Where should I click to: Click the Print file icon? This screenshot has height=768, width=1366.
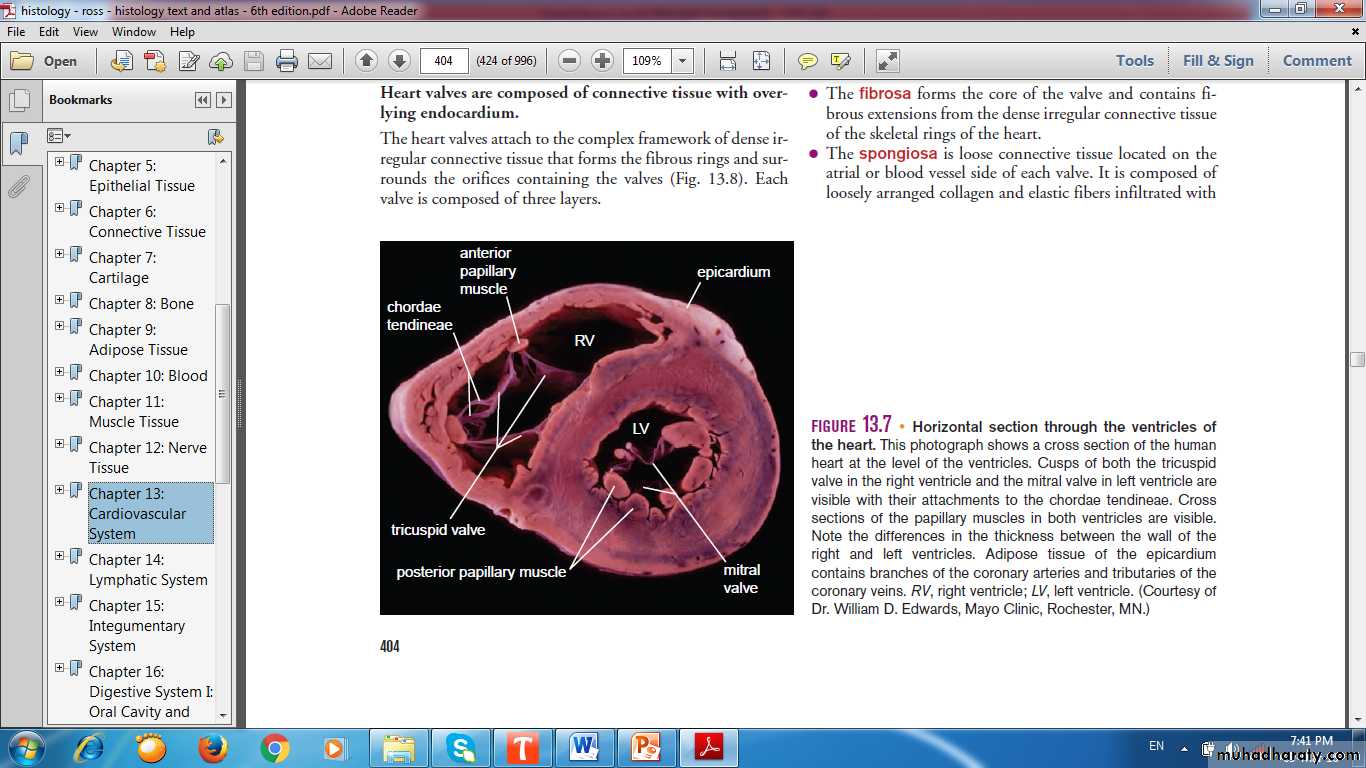[287, 61]
